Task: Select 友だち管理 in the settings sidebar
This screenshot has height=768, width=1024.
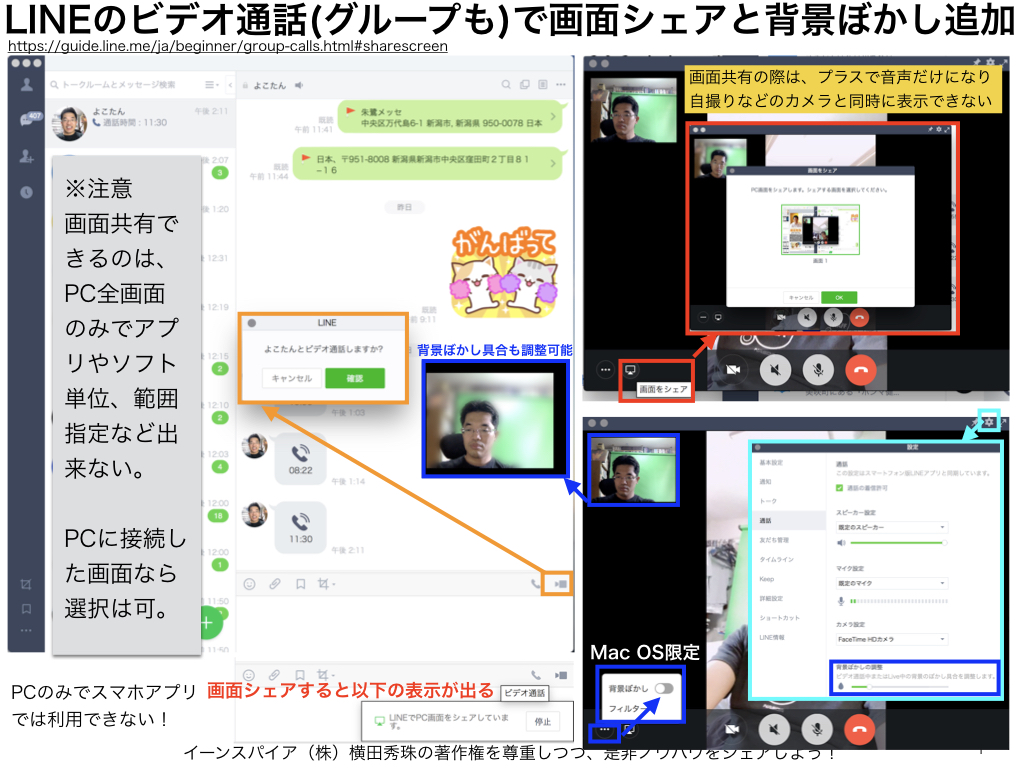Action: 774,540
